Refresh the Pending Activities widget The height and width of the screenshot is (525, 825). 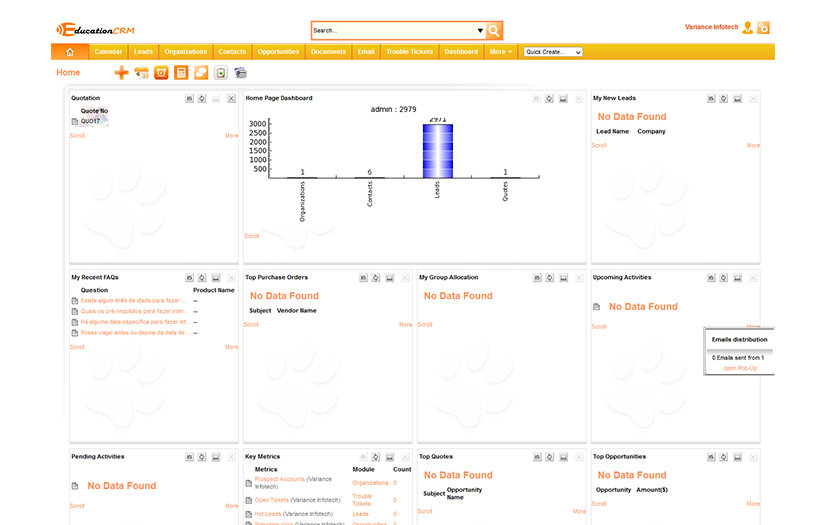pyautogui.click(x=202, y=457)
